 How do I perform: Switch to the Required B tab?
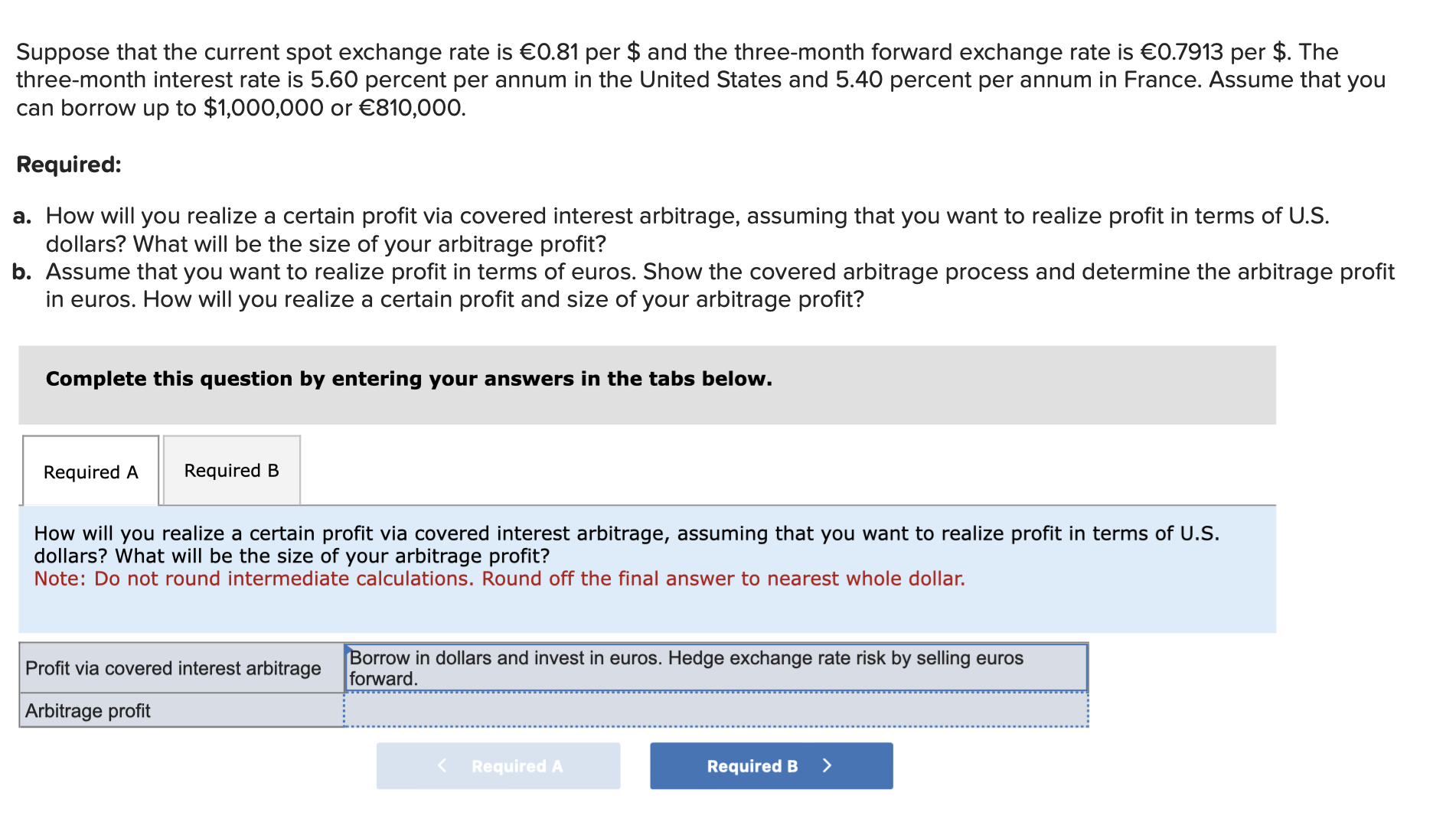231,471
